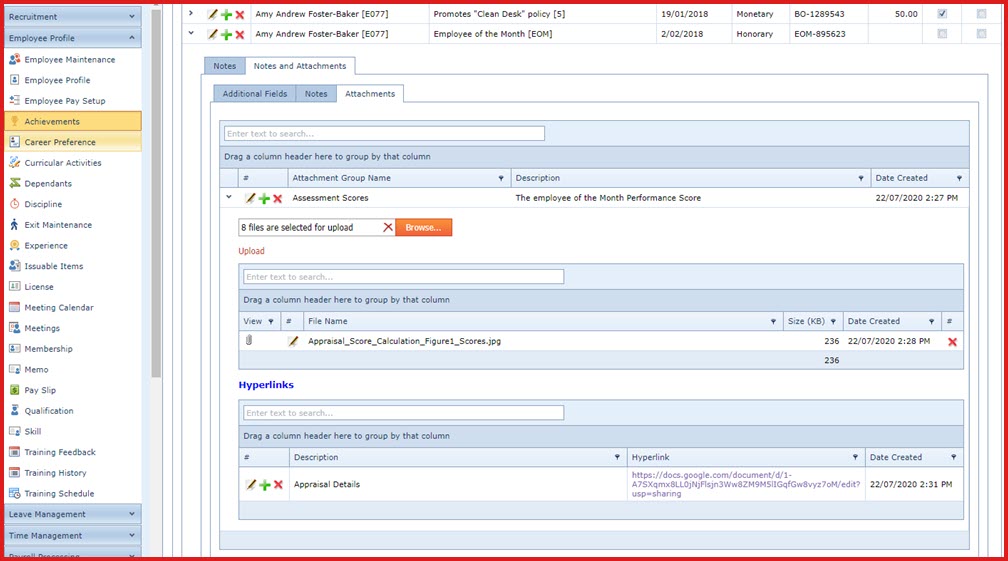Delete the Appraisal_Score_Calculation file with red X
This screenshot has height=561, width=1008.
[x=952, y=342]
